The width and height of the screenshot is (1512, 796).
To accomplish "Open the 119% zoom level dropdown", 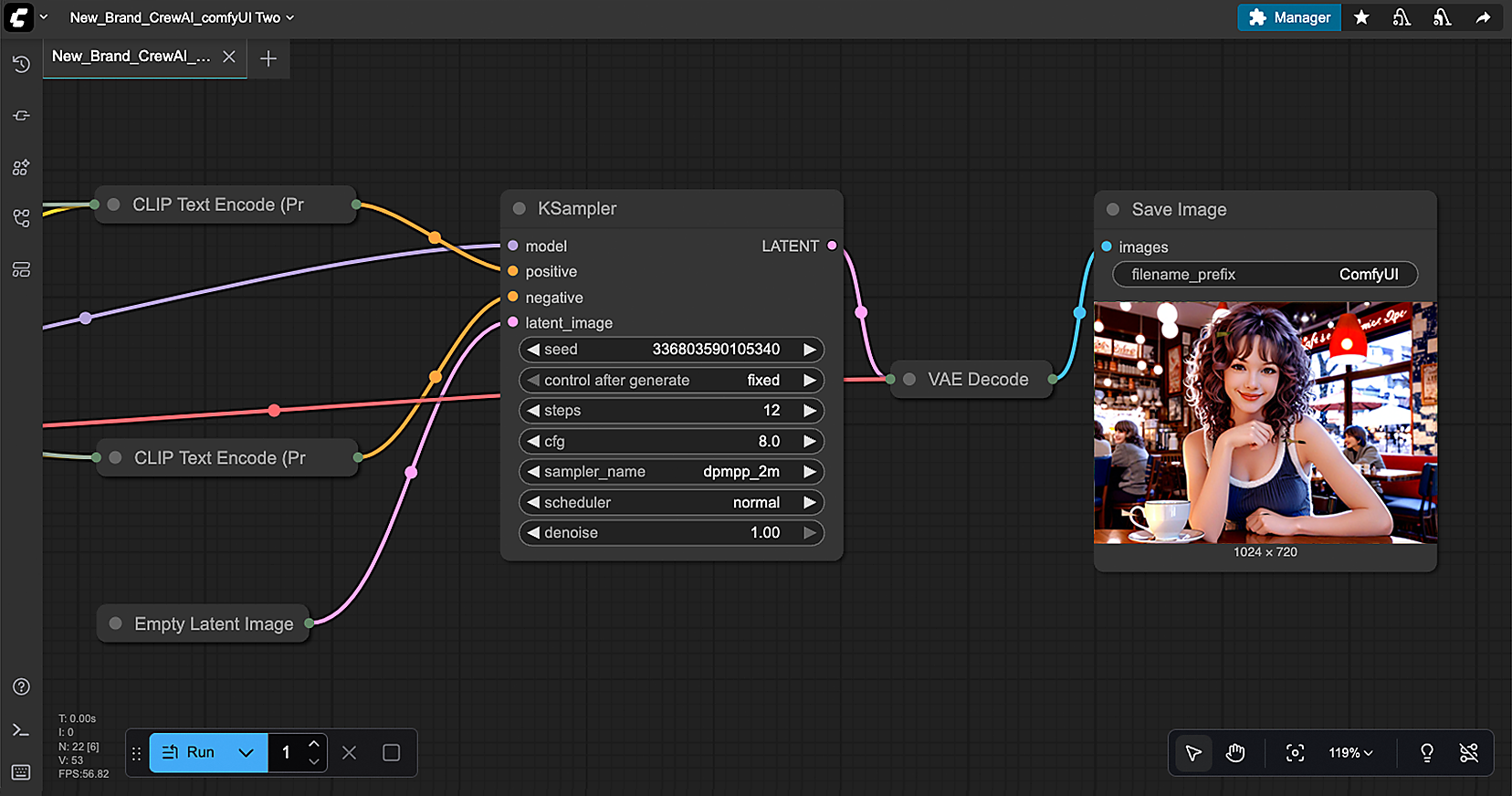I will point(1350,753).
